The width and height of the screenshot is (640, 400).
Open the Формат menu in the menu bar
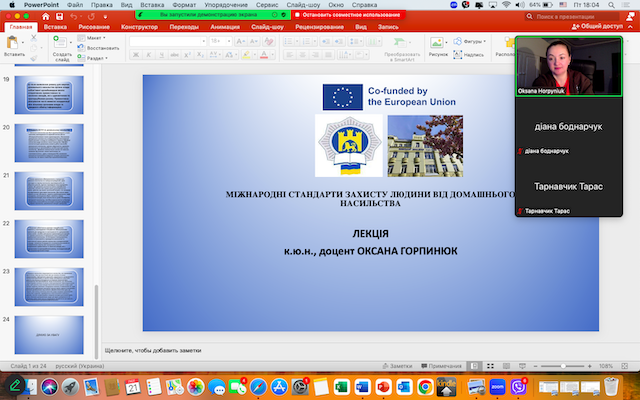184,5
